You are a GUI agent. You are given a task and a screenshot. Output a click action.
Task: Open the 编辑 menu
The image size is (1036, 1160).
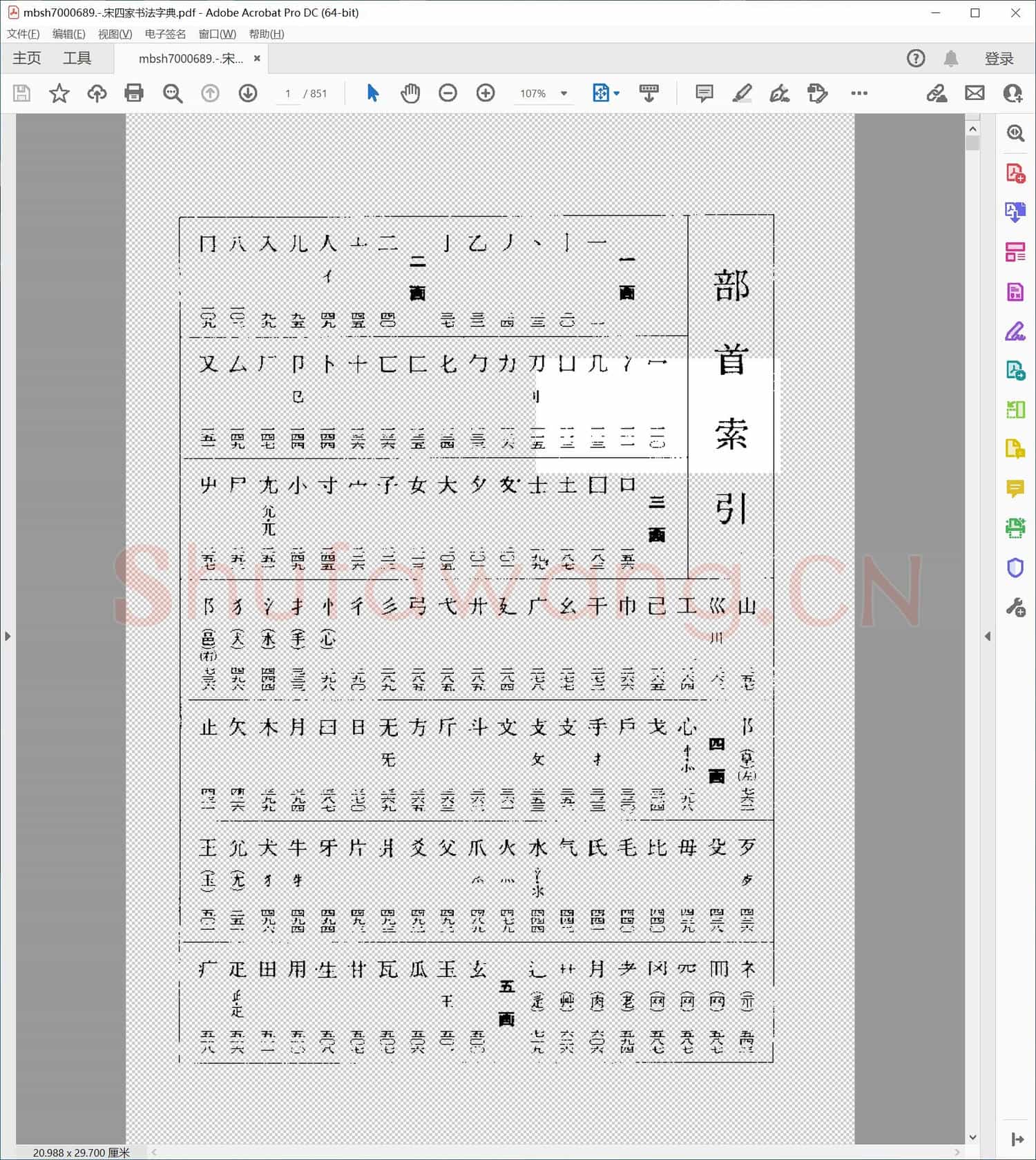tap(68, 34)
